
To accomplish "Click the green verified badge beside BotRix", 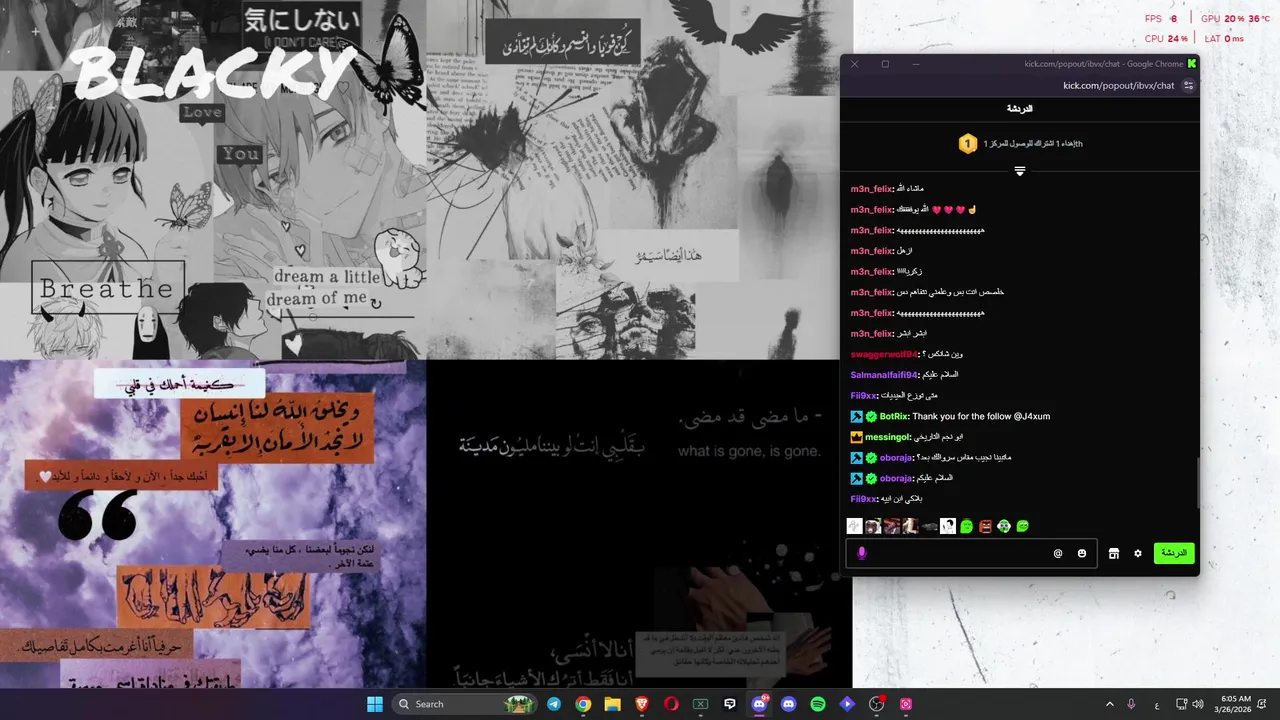I will click(x=871, y=416).
